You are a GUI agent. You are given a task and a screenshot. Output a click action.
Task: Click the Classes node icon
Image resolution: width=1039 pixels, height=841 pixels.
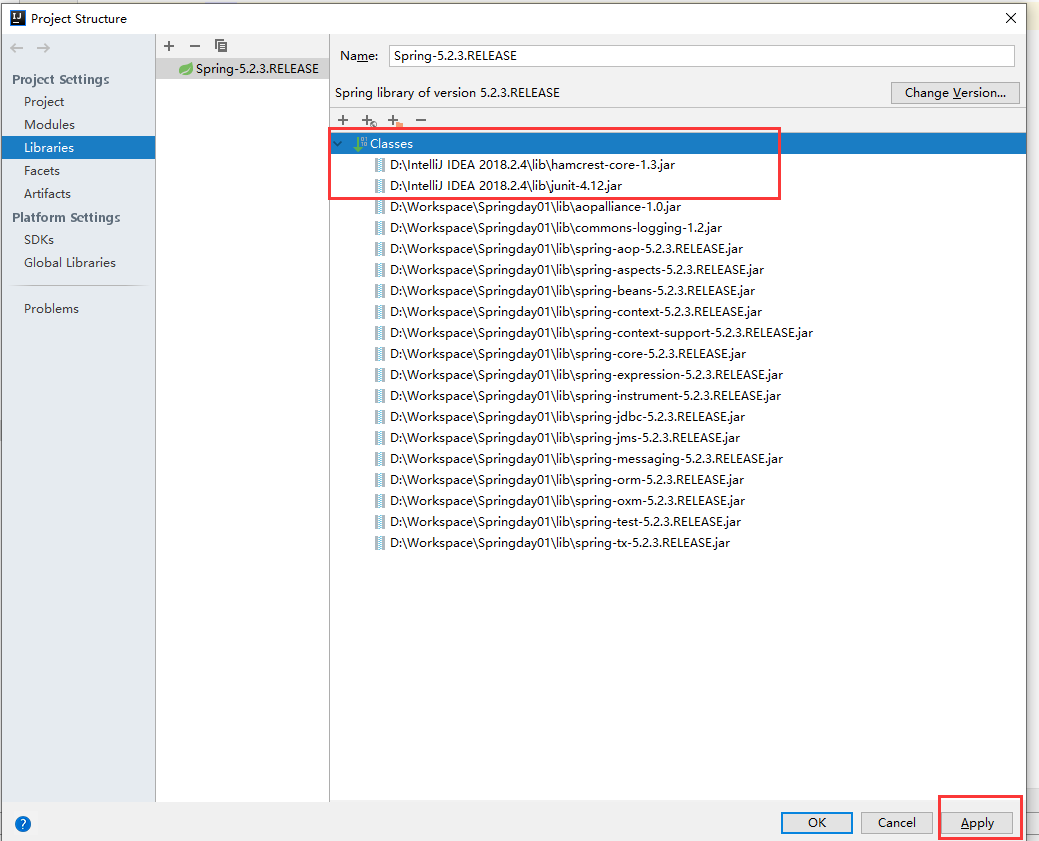point(360,143)
